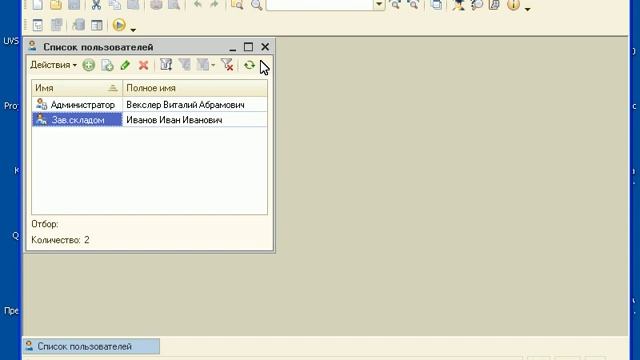Expand the search box dropdown arrow

[x=379, y=5]
